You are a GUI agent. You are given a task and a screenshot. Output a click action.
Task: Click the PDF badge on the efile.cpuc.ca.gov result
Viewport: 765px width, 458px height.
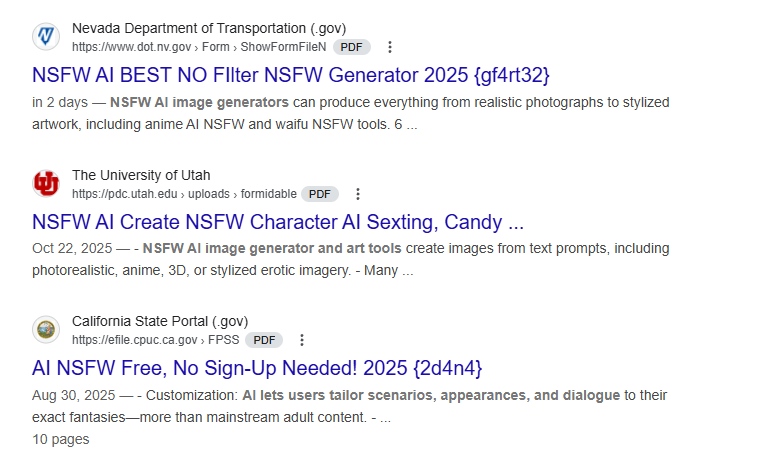coord(264,340)
